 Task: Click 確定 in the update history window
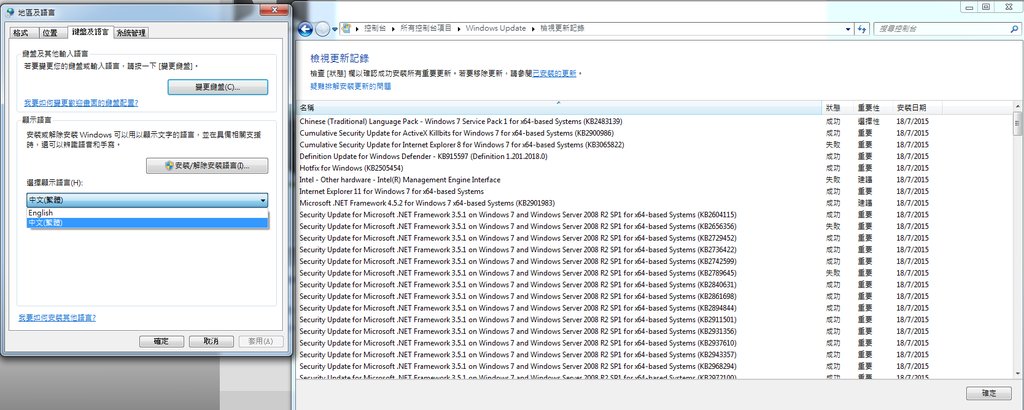[989, 393]
